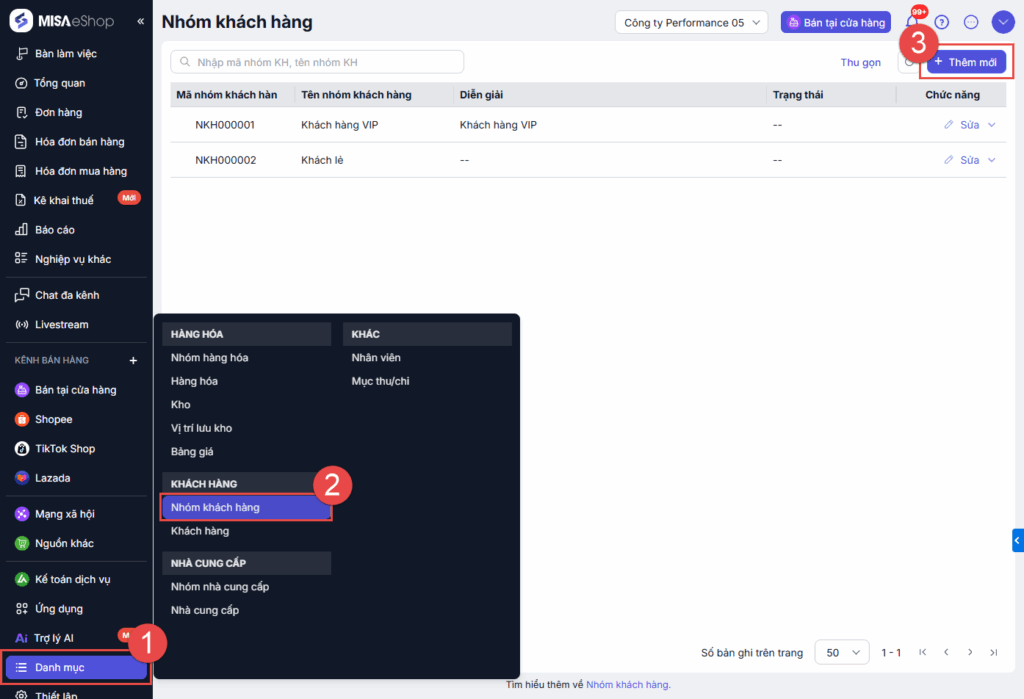The width and height of the screenshot is (1024, 699).
Task: Click the TikTok Shop icon
Action: click(22, 449)
